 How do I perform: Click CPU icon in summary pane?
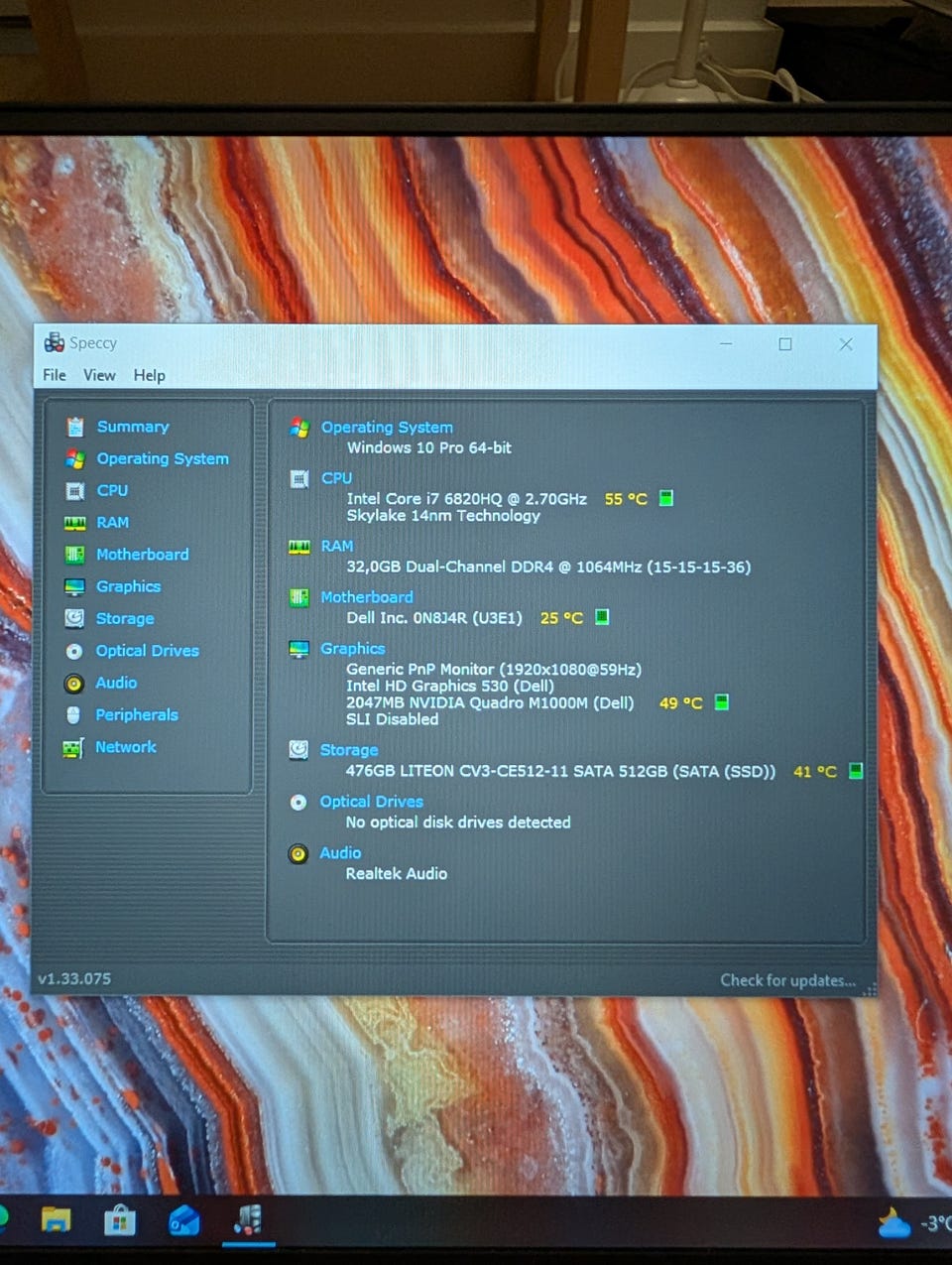point(298,479)
